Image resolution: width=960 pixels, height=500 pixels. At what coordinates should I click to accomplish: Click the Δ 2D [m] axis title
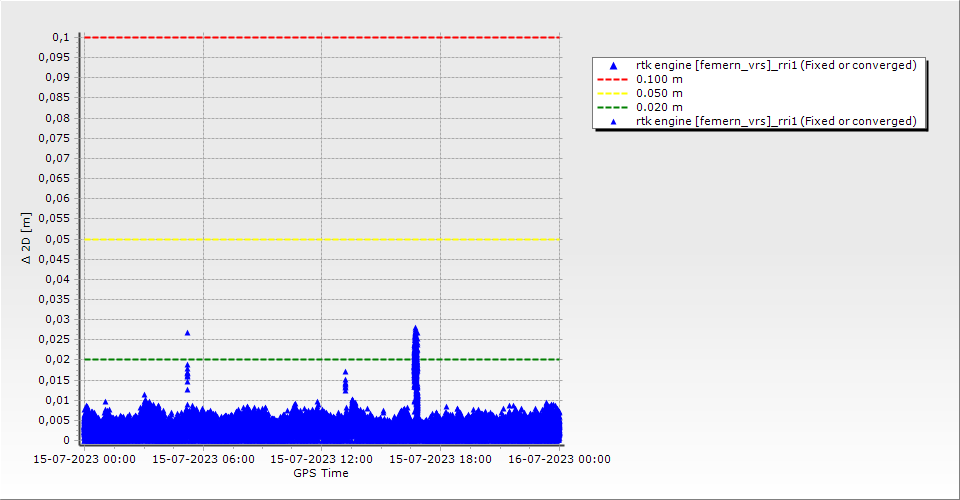28,238
